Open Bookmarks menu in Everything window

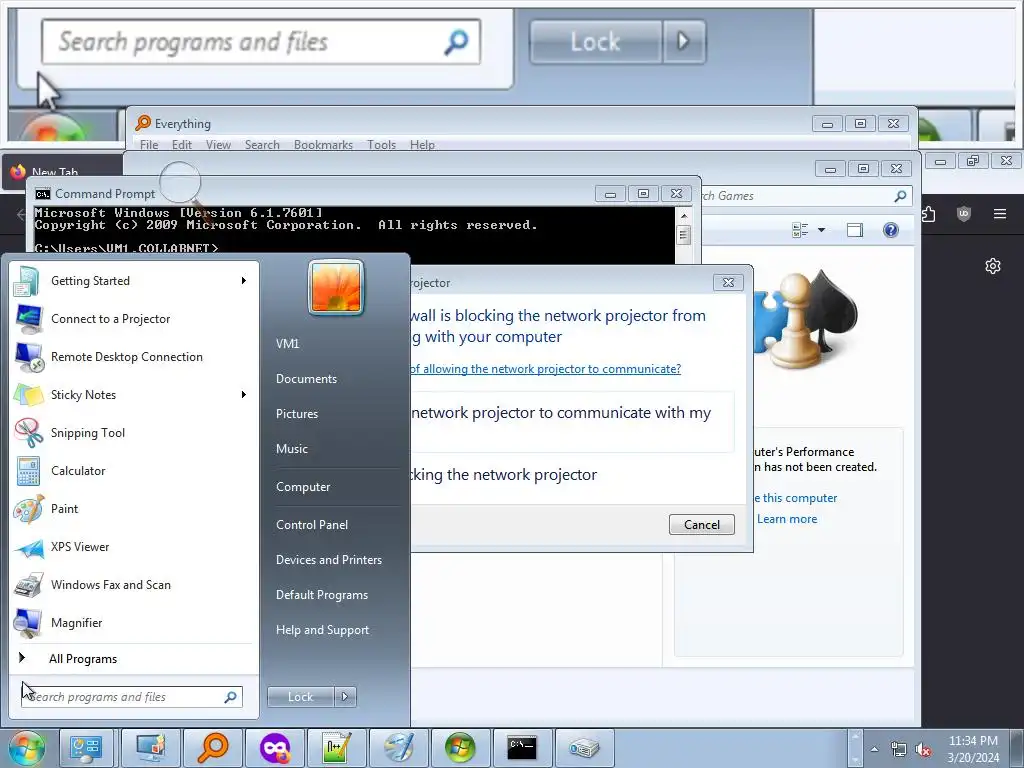323,144
